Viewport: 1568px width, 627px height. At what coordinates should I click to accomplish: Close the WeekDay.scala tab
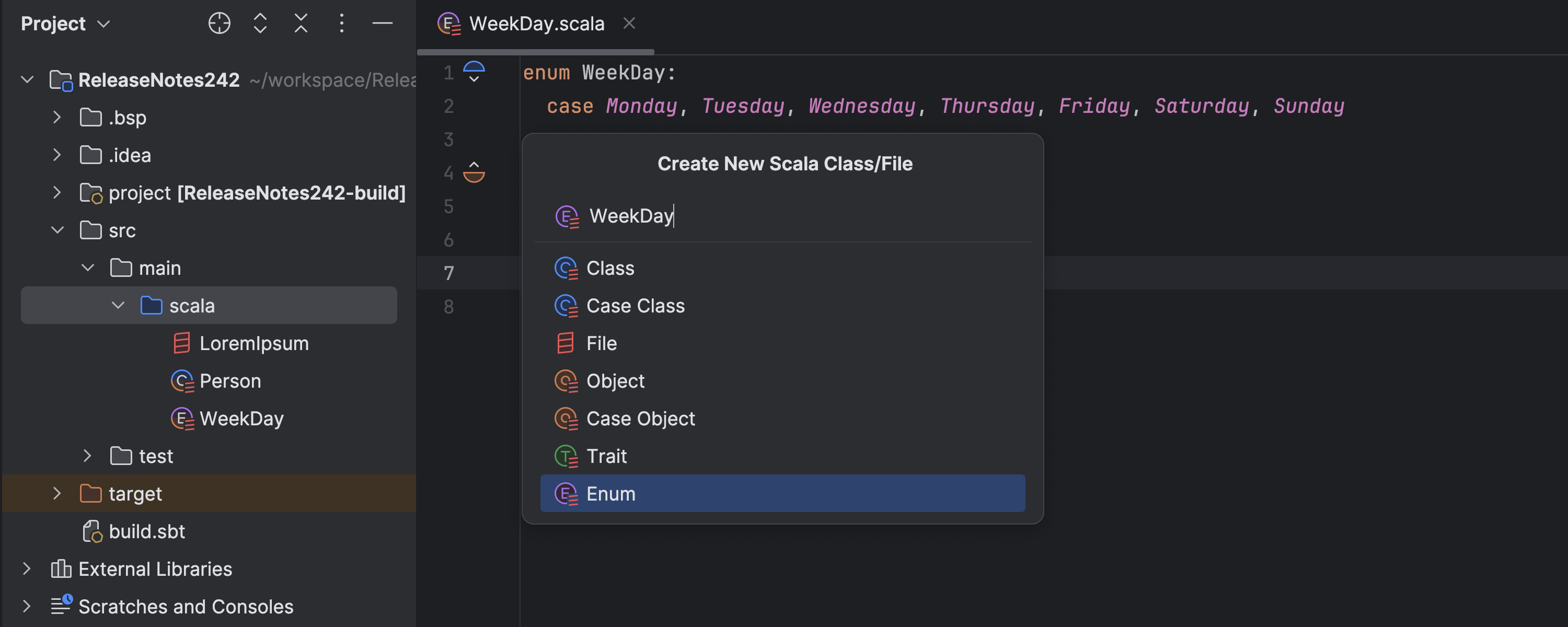tap(629, 23)
